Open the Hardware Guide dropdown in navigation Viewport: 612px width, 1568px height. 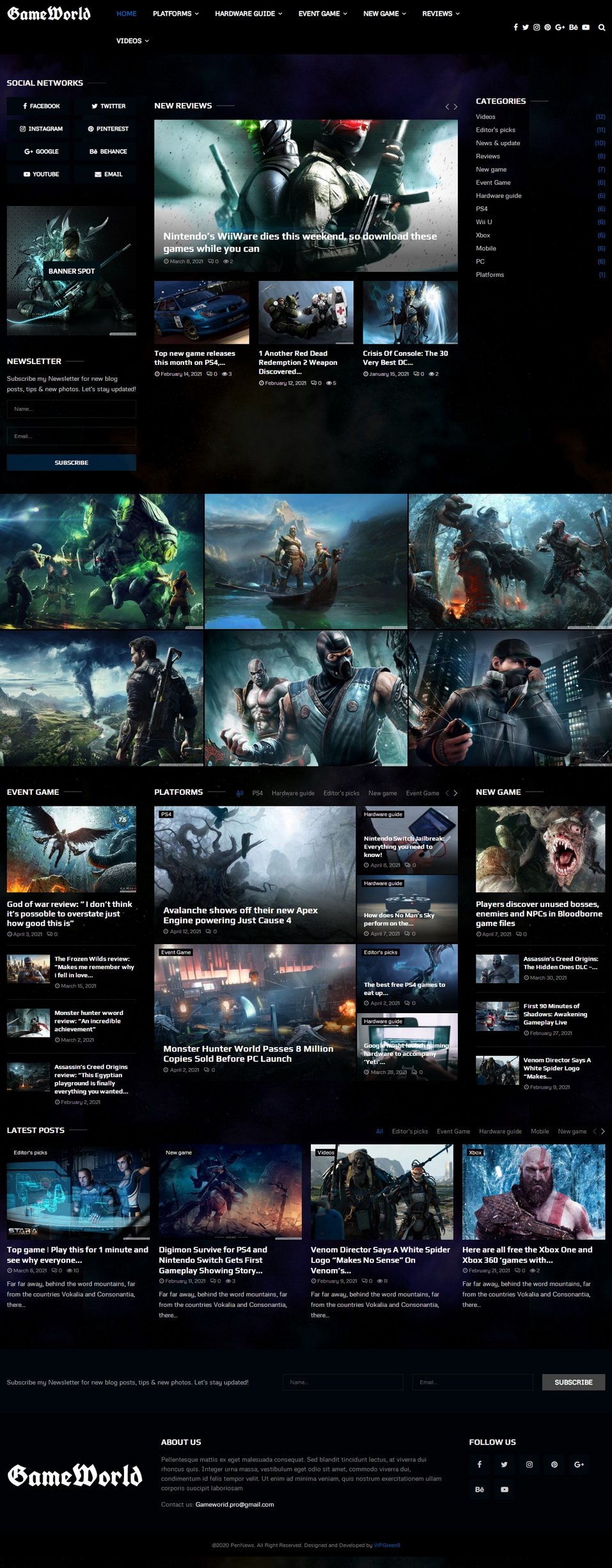[248, 13]
